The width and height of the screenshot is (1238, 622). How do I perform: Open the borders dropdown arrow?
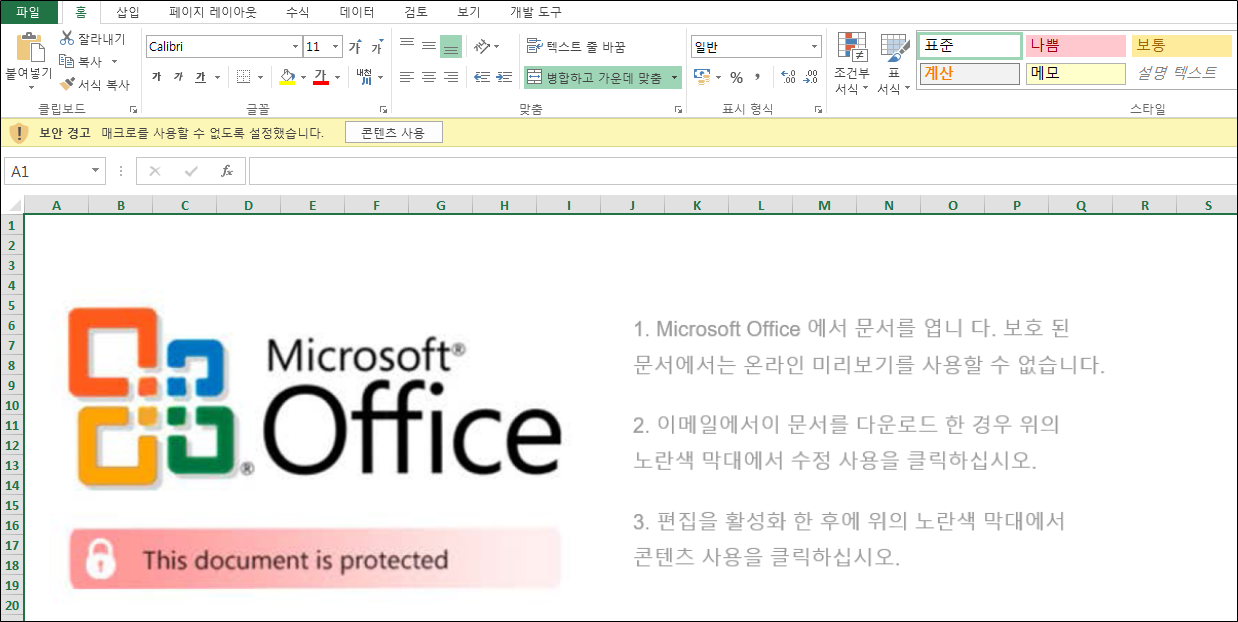pos(261,77)
